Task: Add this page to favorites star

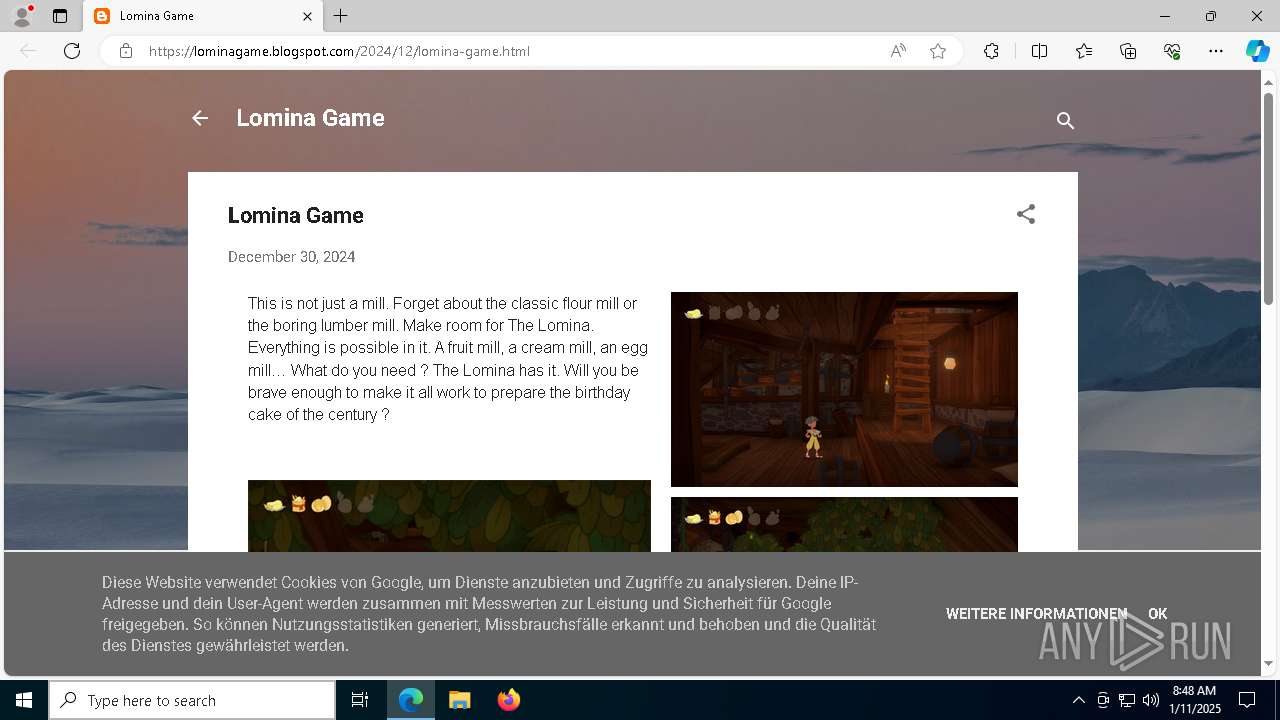Action: click(938, 51)
